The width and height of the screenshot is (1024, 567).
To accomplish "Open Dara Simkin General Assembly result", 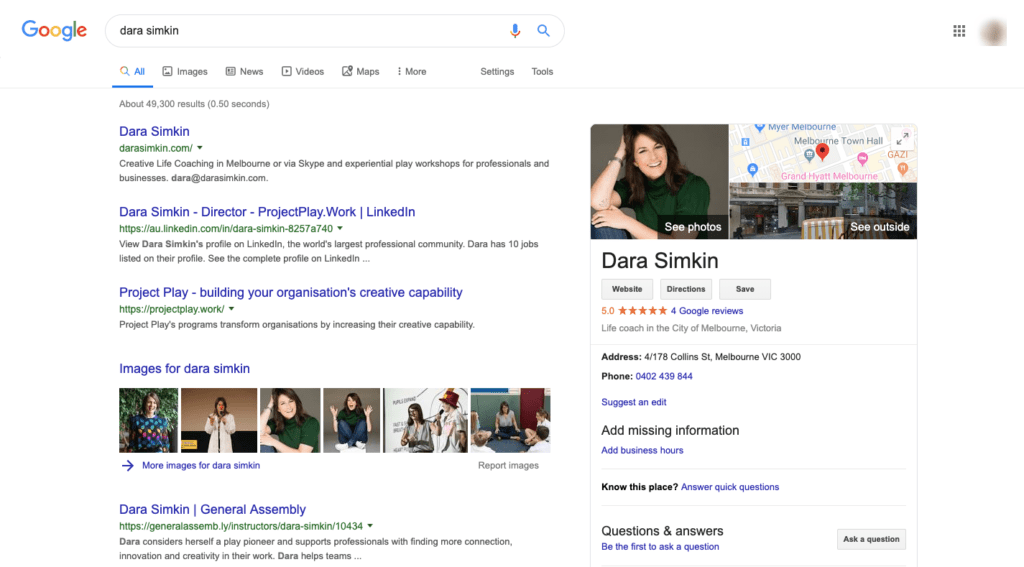I will click(212, 509).
